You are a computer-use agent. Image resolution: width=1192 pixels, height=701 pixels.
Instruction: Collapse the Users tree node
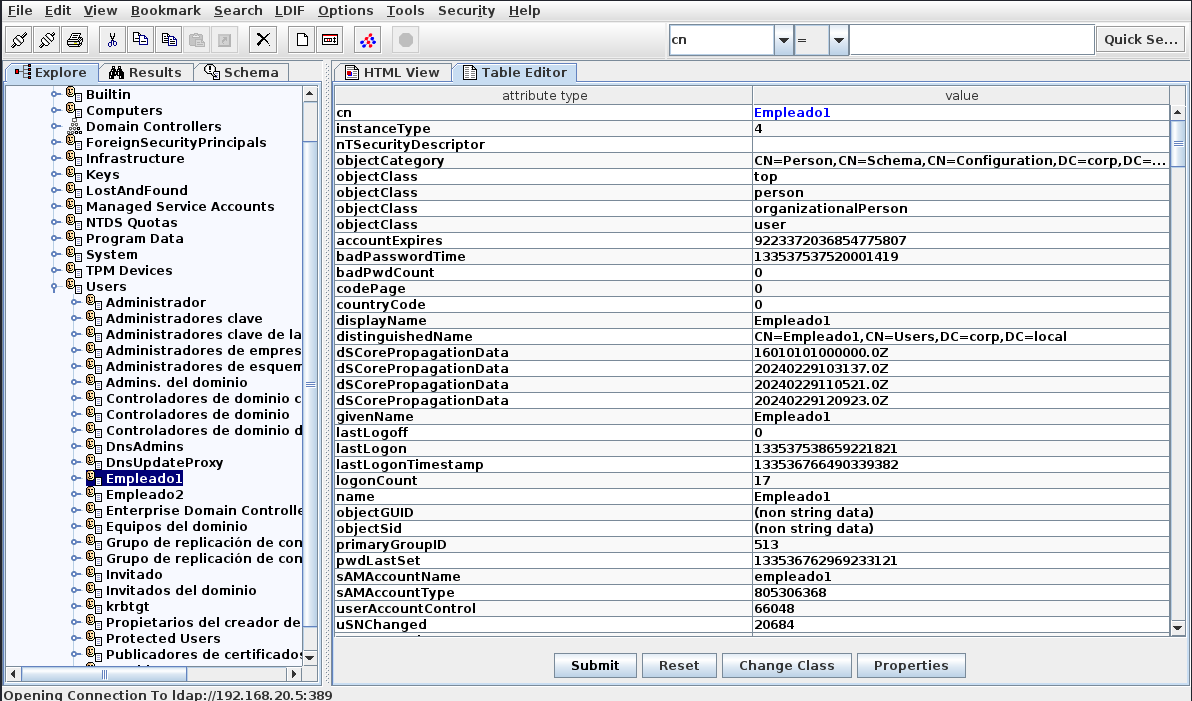(55, 287)
